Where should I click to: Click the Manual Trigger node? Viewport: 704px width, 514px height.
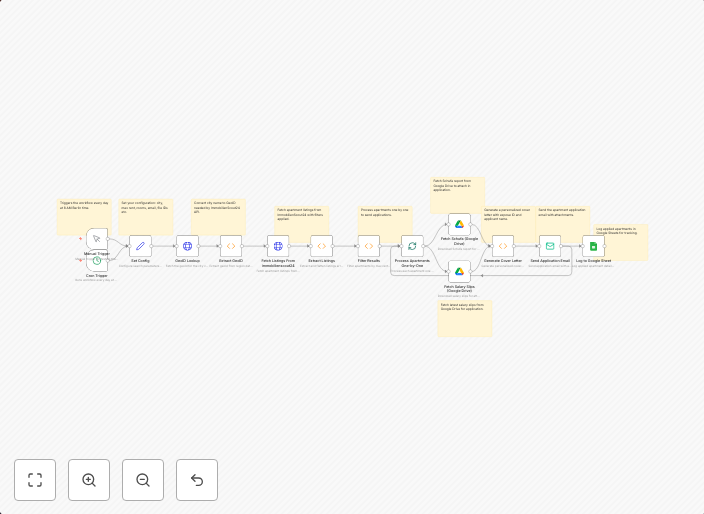pyautogui.click(x=96, y=239)
